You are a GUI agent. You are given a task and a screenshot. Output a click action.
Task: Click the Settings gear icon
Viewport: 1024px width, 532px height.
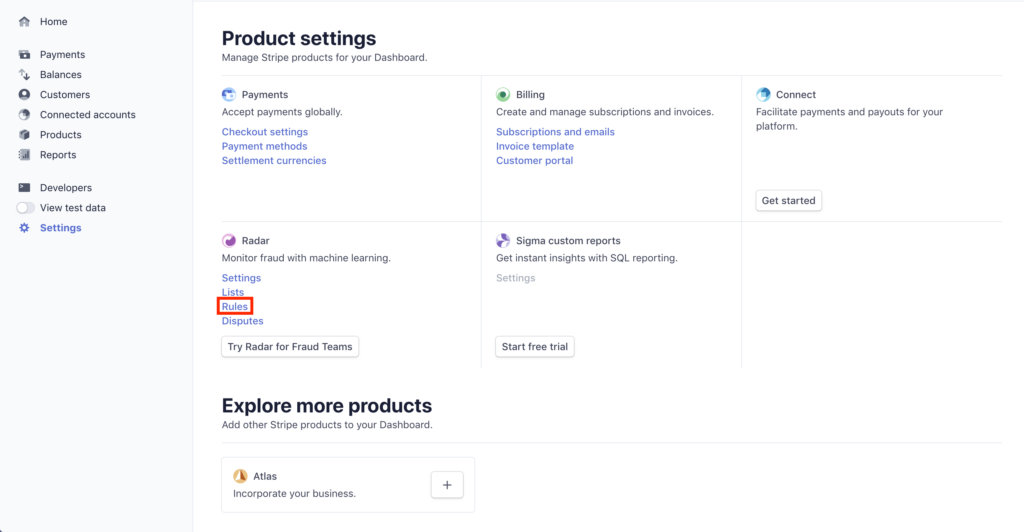(x=24, y=228)
